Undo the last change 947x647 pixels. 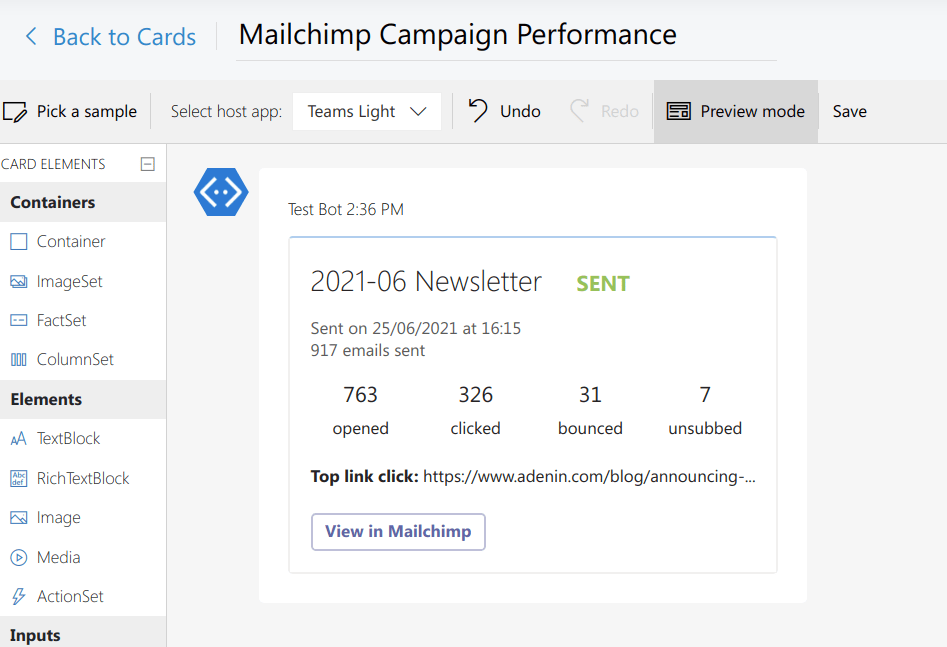[x=520, y=111]
